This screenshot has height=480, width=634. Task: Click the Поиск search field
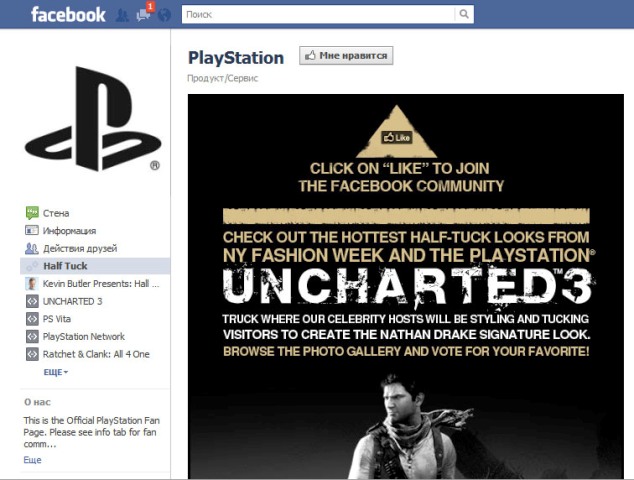(x=318, y=14)
